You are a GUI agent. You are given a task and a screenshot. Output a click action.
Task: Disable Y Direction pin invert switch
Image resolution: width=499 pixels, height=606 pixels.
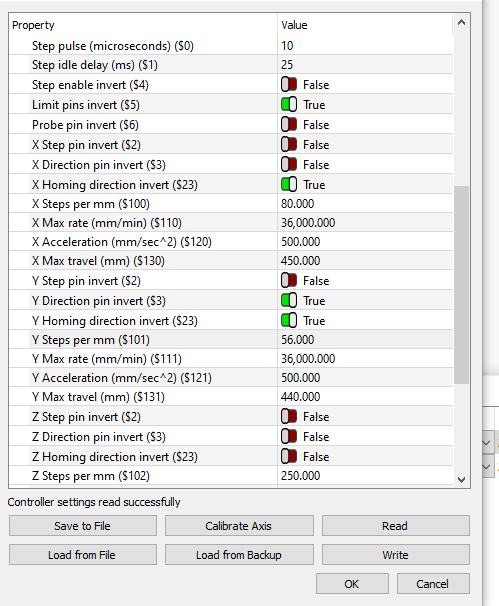289,301
